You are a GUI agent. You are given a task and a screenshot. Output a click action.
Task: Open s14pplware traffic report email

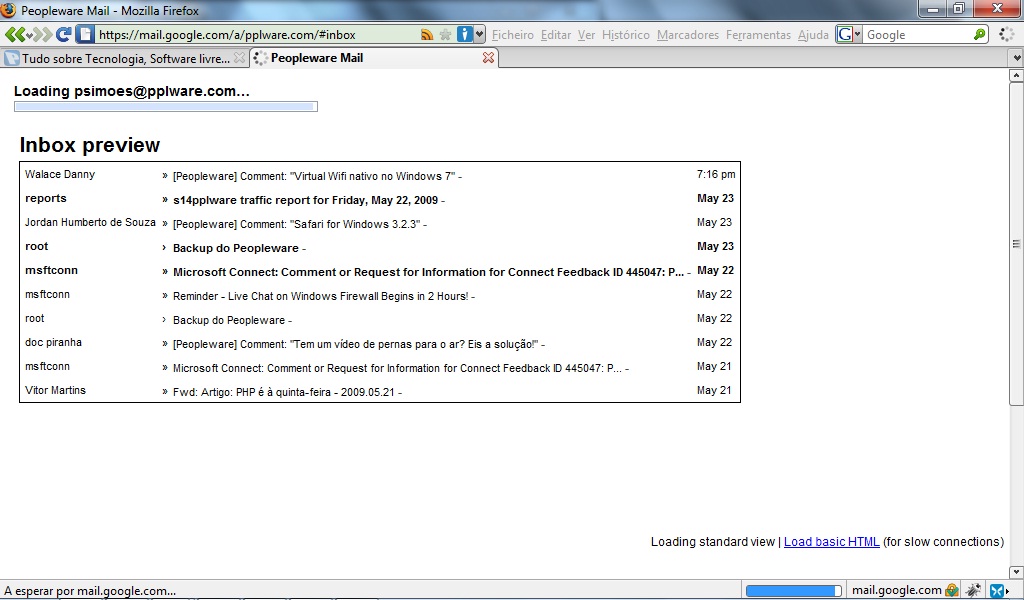(x=380, y=199)
